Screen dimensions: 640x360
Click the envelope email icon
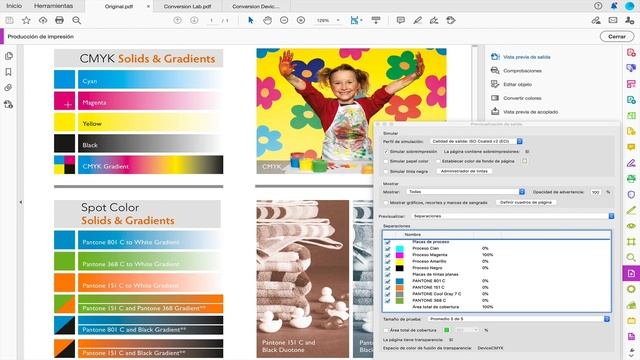point(613,20)
